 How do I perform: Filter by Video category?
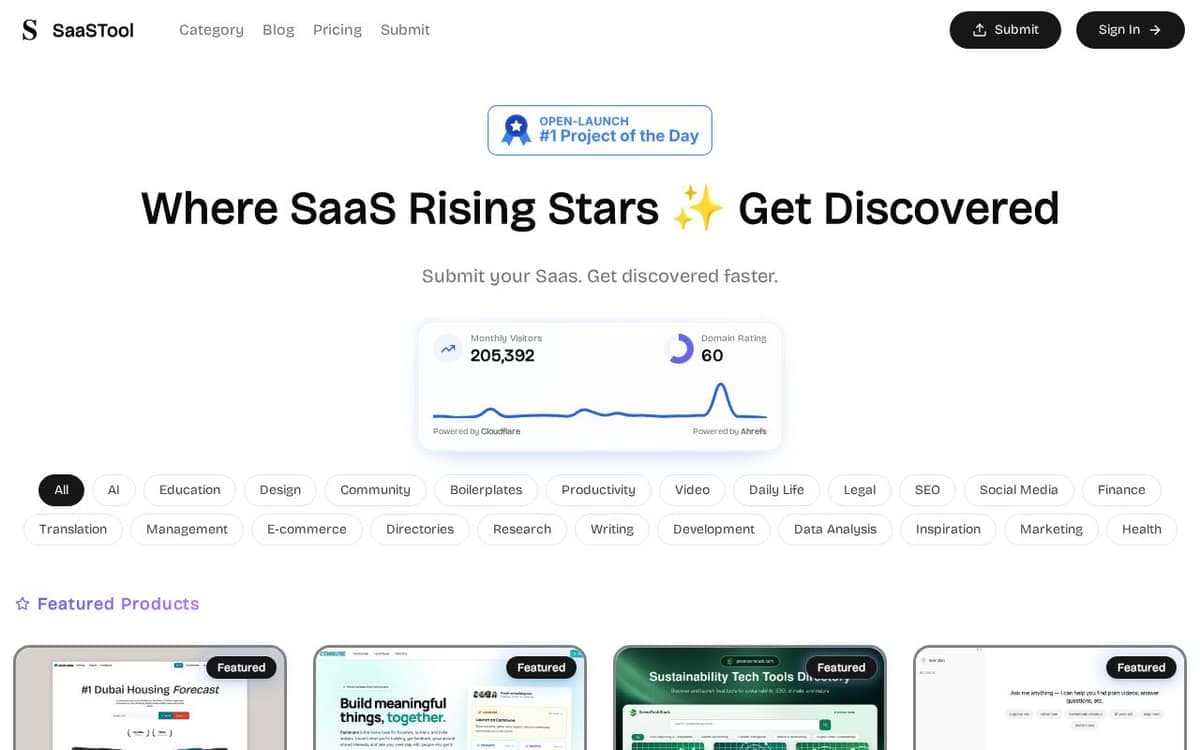692,490
